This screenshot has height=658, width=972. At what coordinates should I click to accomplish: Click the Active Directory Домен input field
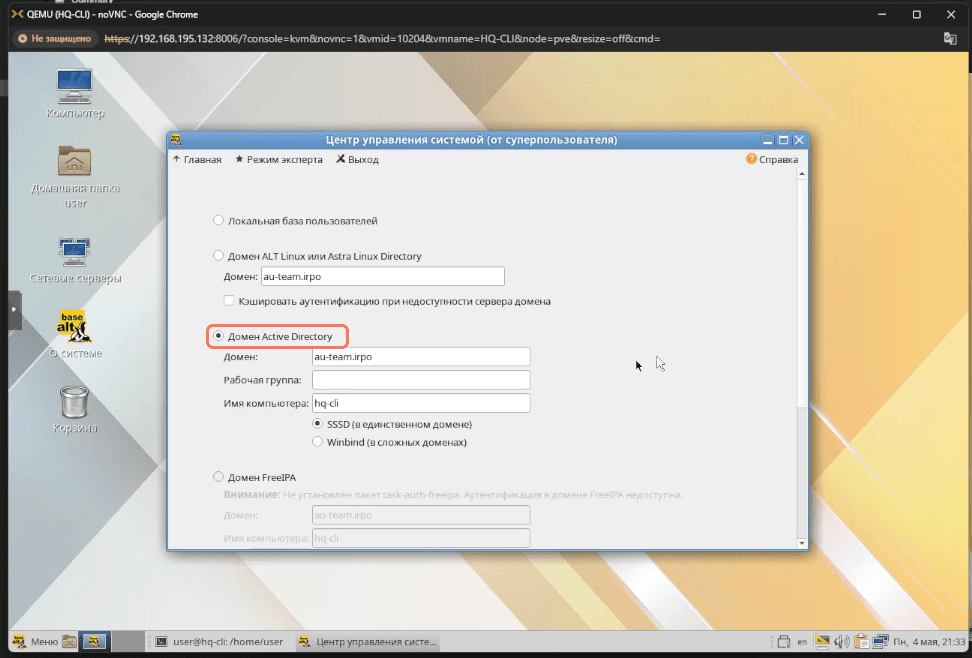tap(421, 357)
